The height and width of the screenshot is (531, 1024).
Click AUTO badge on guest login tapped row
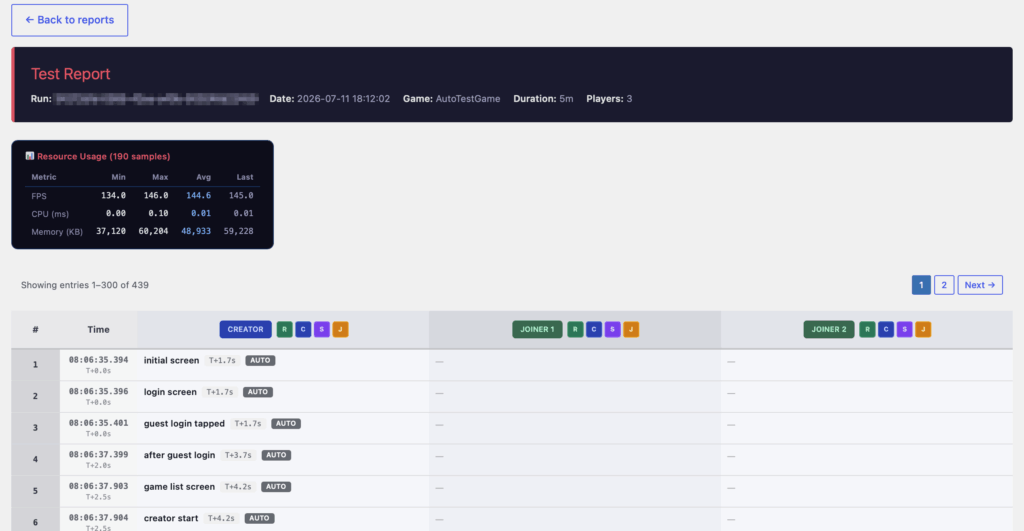[x=286, y=423]
